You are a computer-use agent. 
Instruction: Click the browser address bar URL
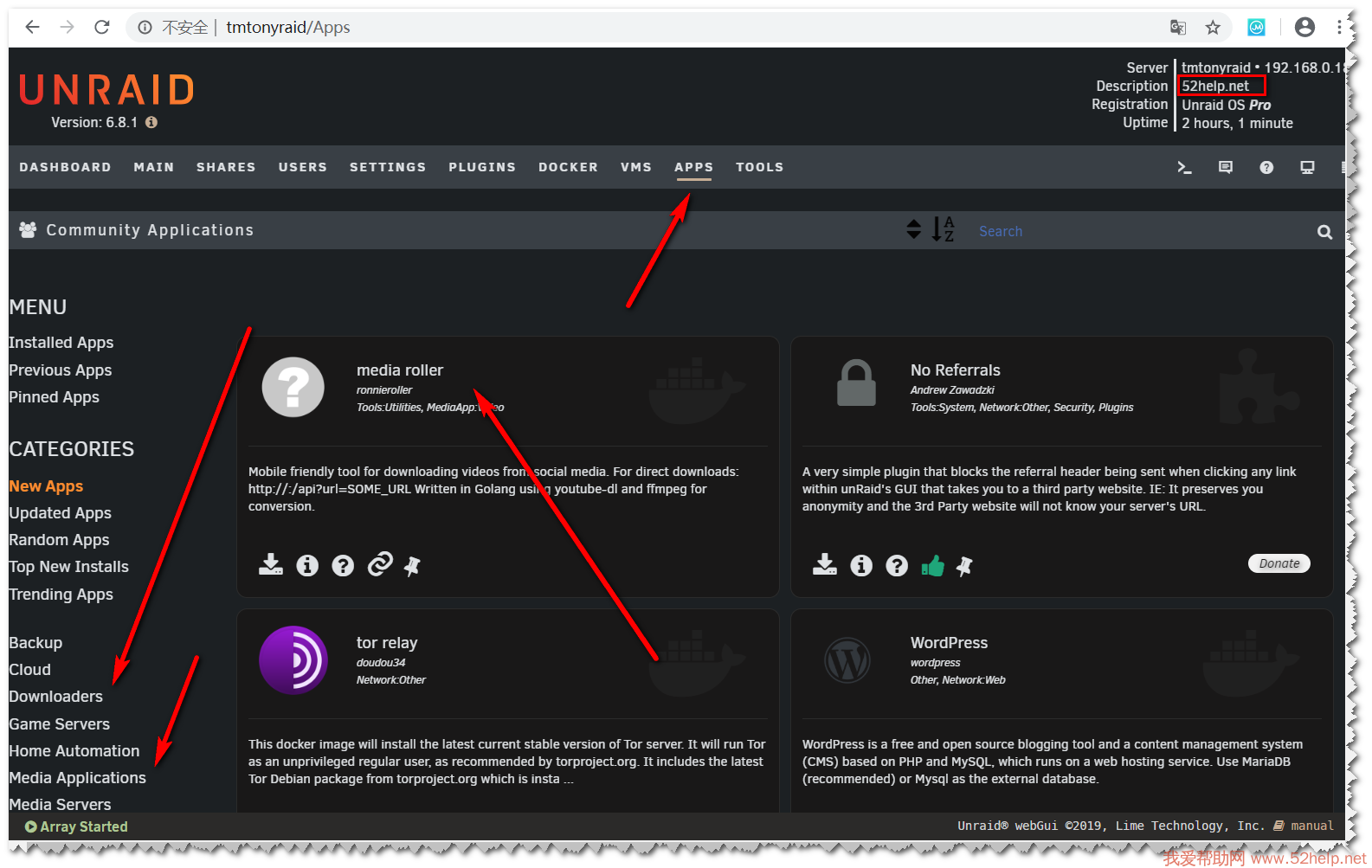tap(288, 28)
